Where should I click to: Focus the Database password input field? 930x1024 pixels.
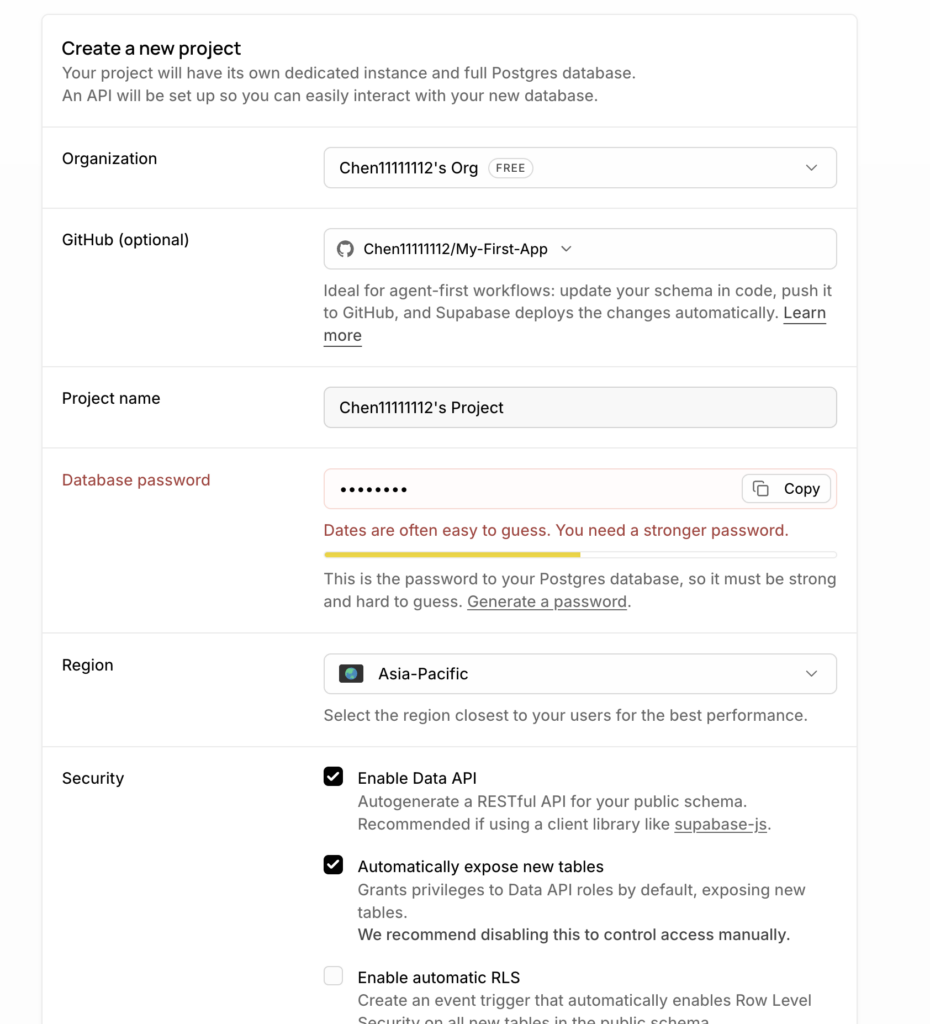point(533,488)
